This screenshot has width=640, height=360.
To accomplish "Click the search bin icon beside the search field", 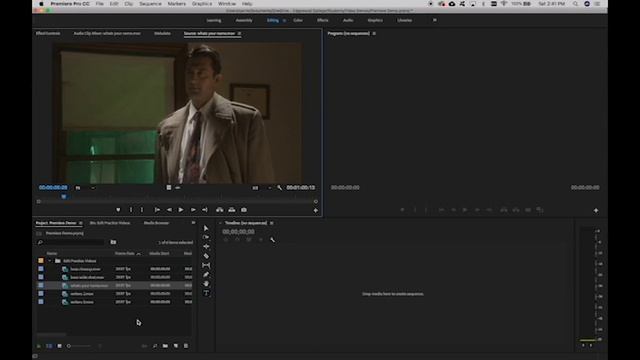I will [113, 242].
